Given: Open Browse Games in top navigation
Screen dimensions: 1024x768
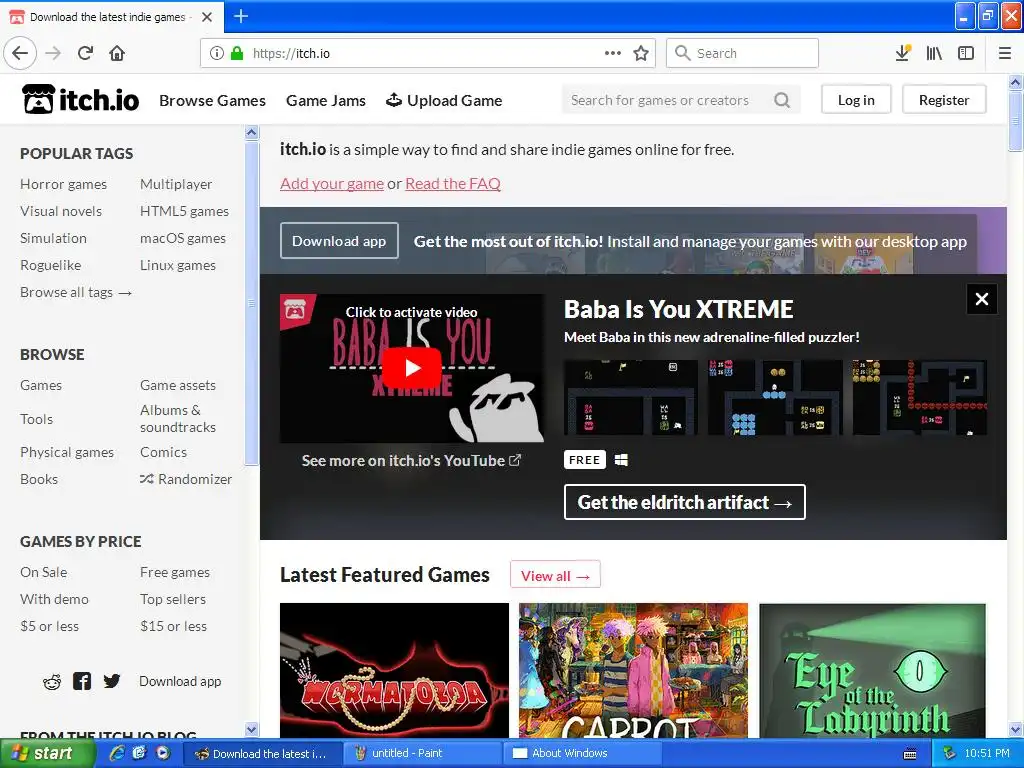Looking at the screenshot, I should (212, 101).
